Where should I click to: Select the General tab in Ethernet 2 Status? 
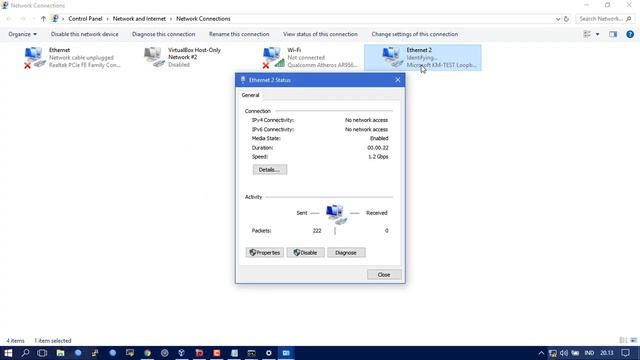[x=250, y=95]
